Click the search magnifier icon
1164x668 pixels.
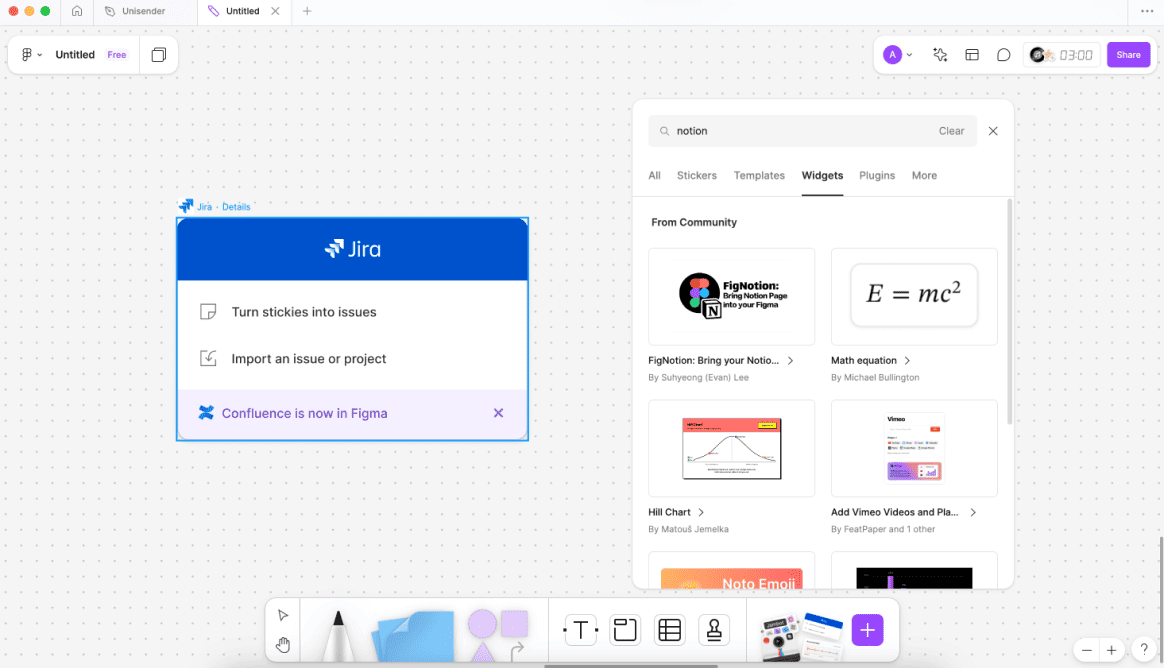[x=664, y=131]
